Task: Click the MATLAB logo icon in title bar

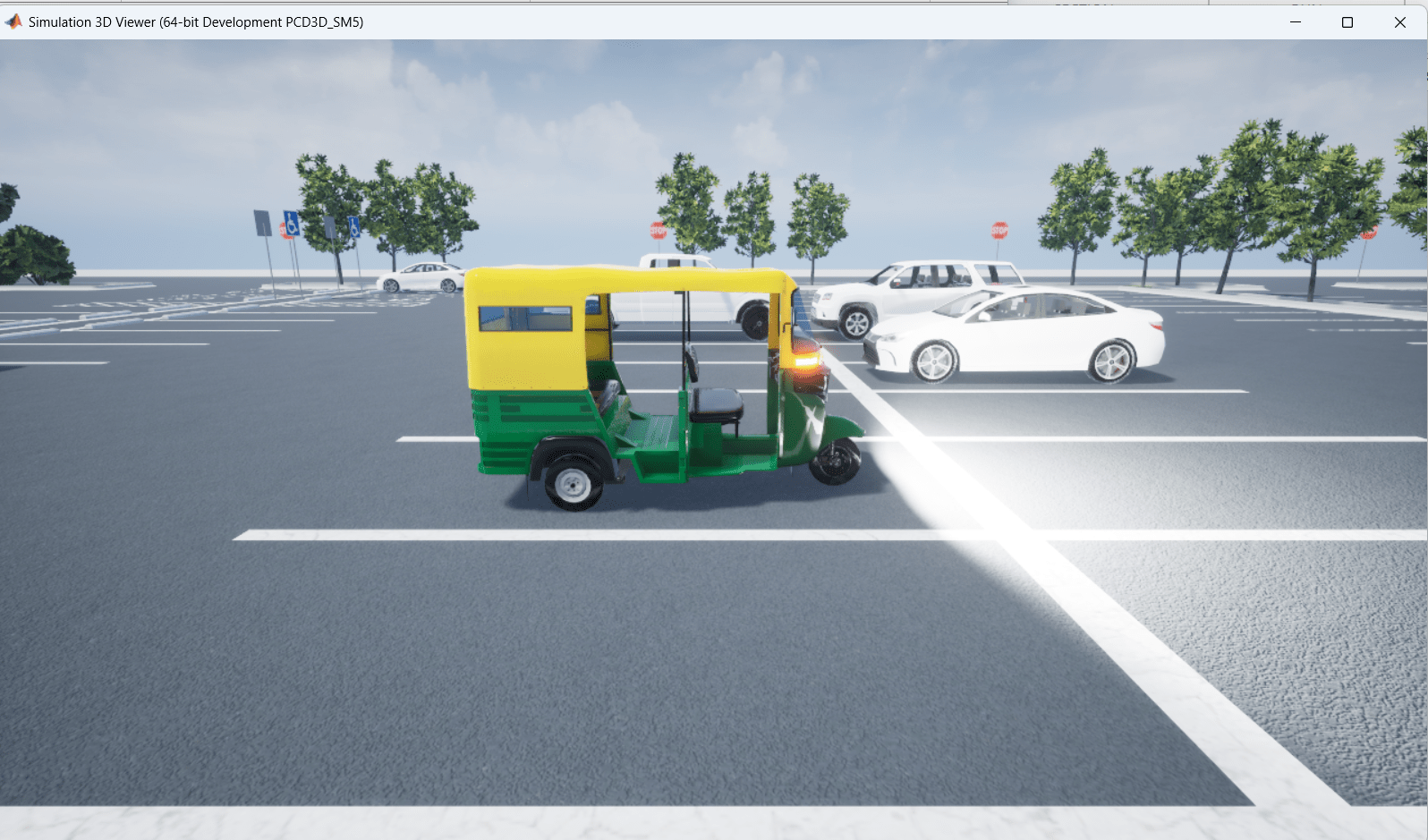Action: (x=13, y=21)
